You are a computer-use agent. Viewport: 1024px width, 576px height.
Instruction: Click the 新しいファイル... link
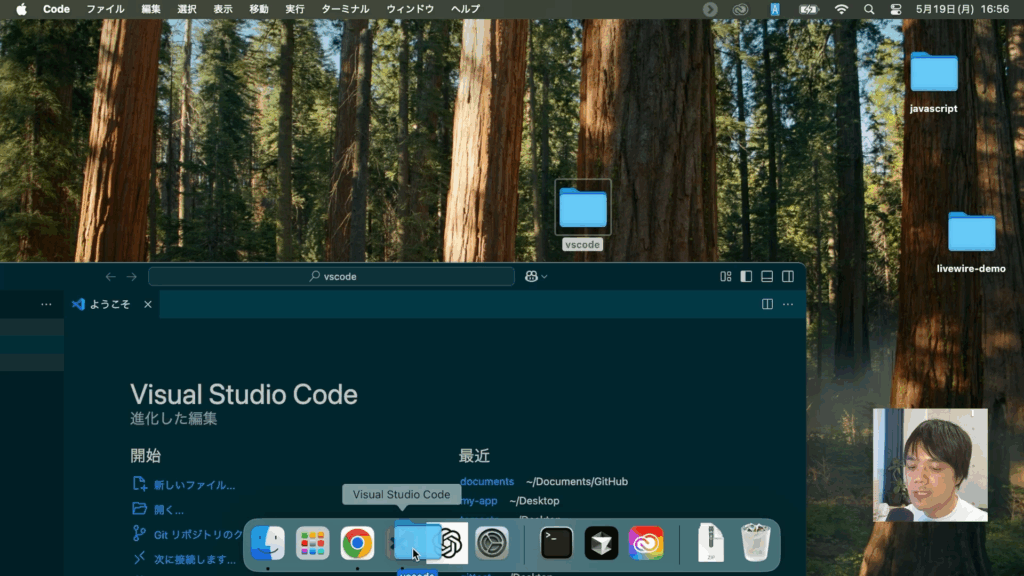click(x=194, y=485)
